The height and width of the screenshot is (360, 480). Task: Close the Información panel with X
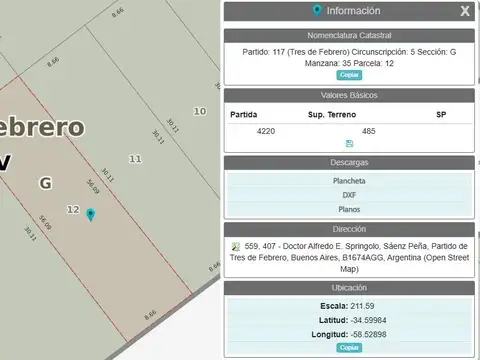(x=465, y=11)
